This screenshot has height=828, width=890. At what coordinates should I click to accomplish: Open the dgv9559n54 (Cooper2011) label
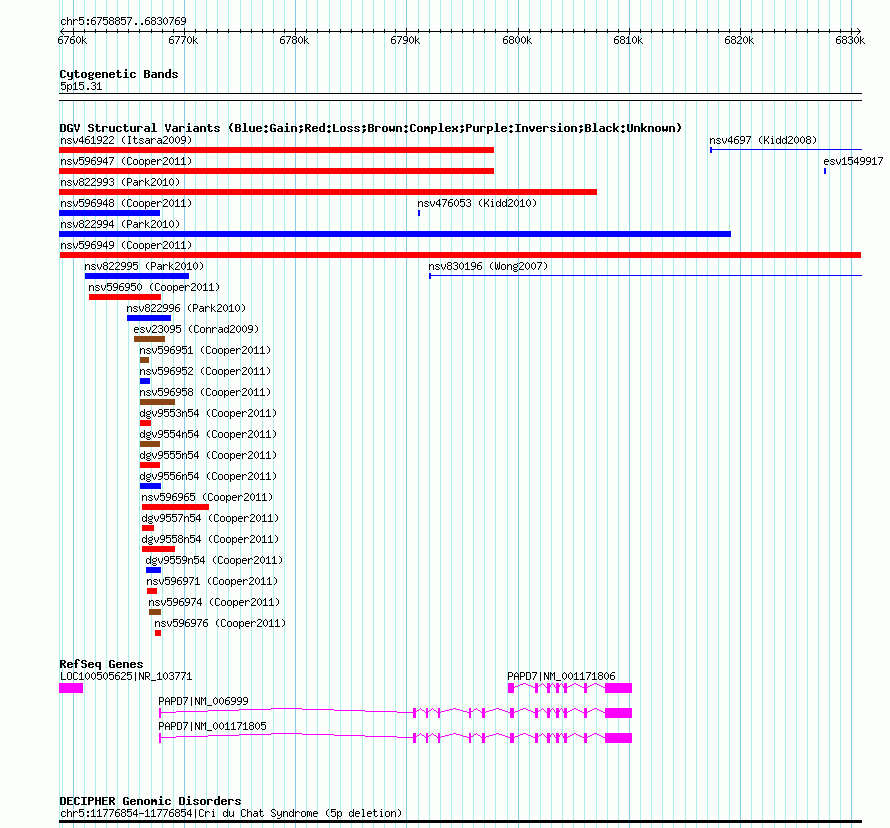(x=215, y=560)
